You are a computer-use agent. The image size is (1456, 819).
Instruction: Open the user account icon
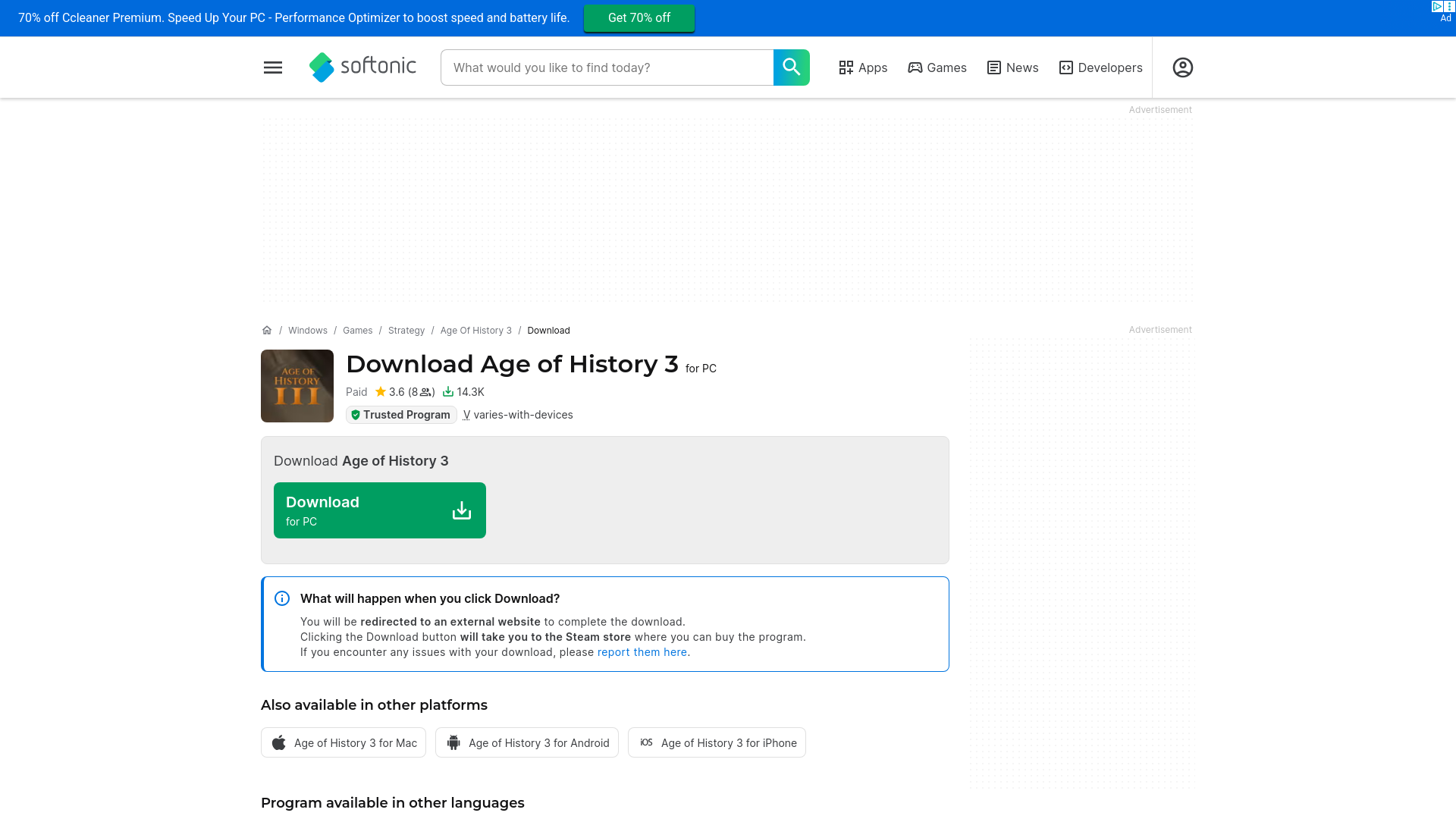coord(1183,67)
